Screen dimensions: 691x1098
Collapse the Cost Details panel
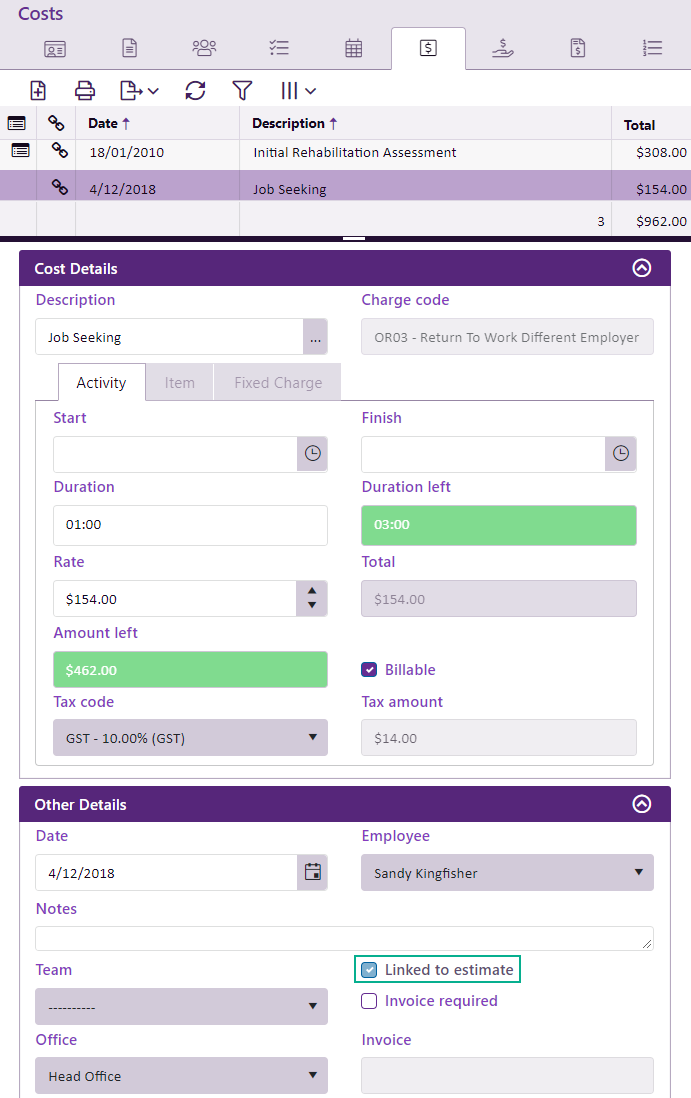tap(642, 268)
